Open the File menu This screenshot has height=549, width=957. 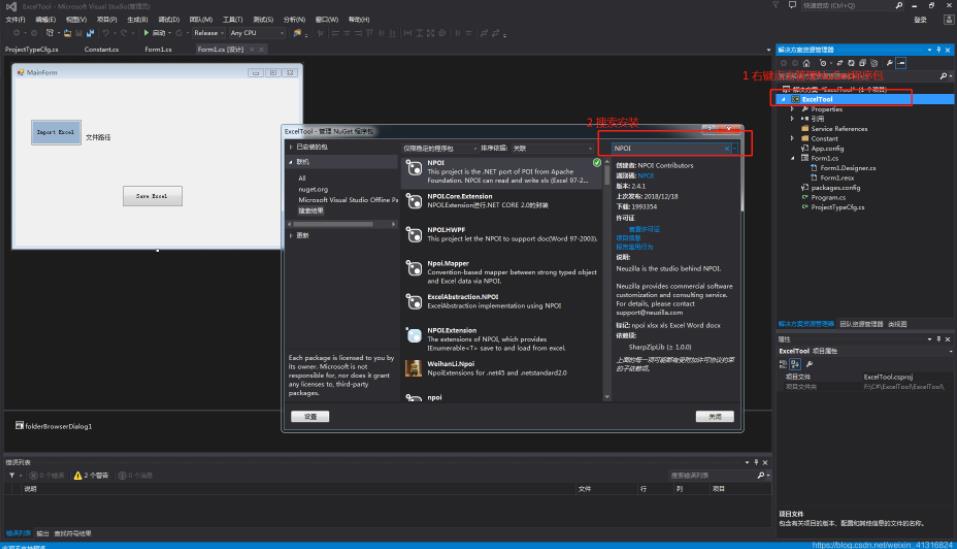coord(15,20)
